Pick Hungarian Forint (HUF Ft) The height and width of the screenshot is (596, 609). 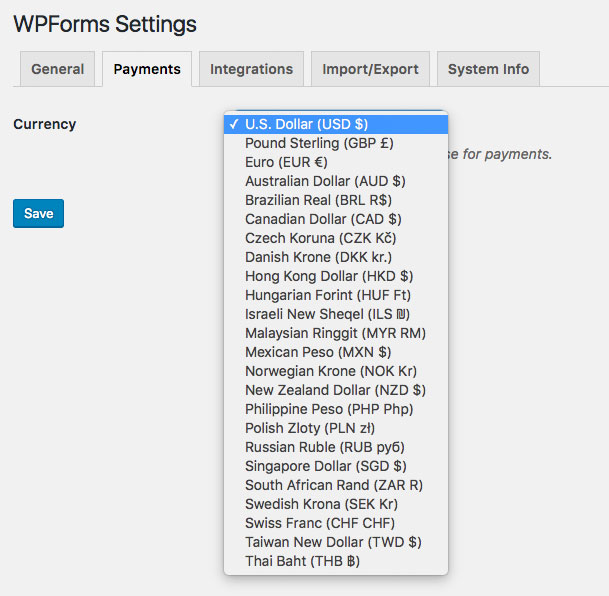click(x=336, y=295)
